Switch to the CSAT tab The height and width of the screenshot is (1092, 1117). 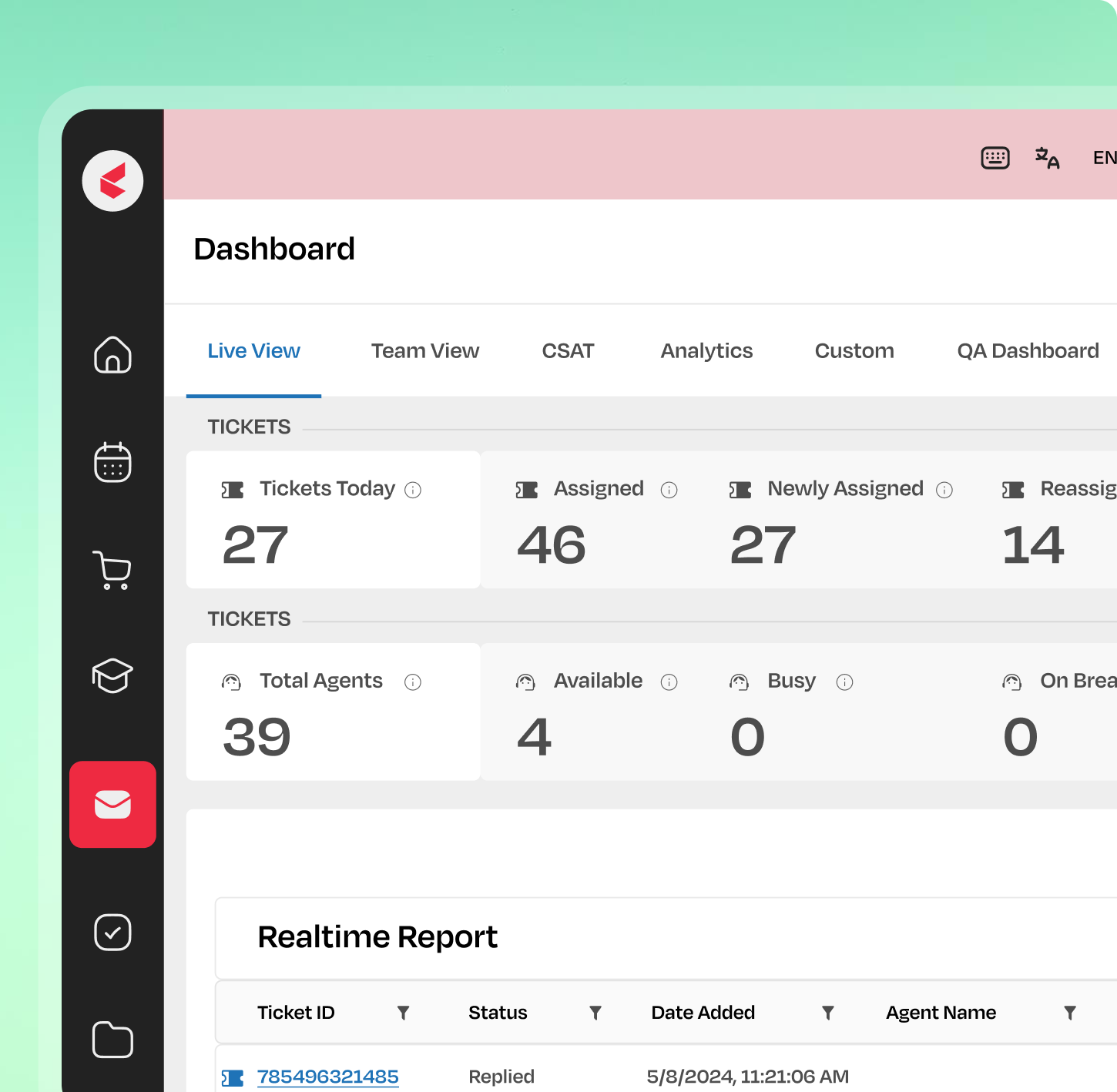point(568,351)
